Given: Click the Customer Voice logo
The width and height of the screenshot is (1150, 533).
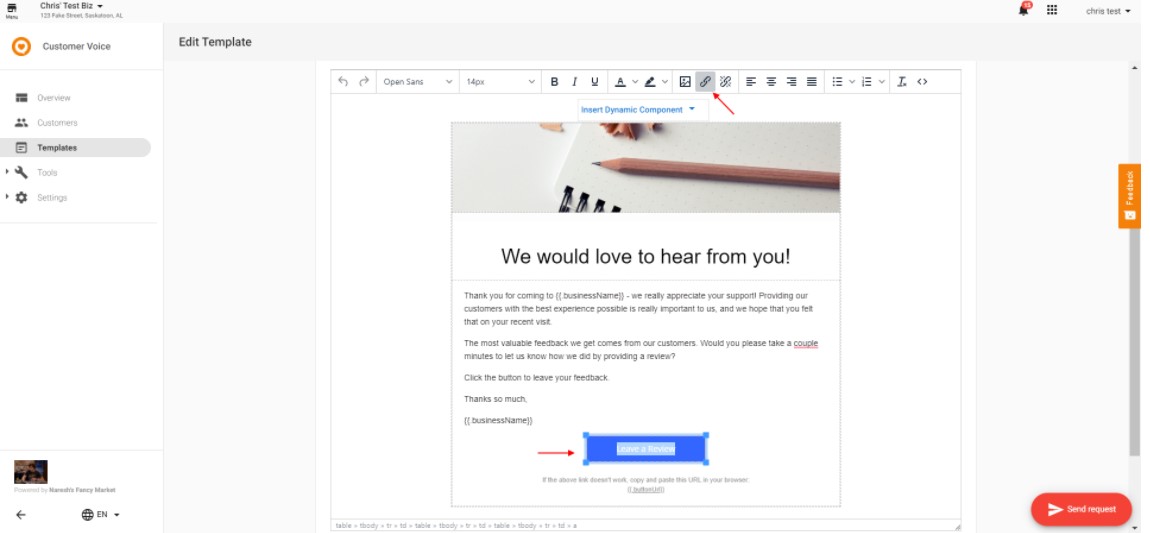Looking at the screenshot, I should 21,46.
